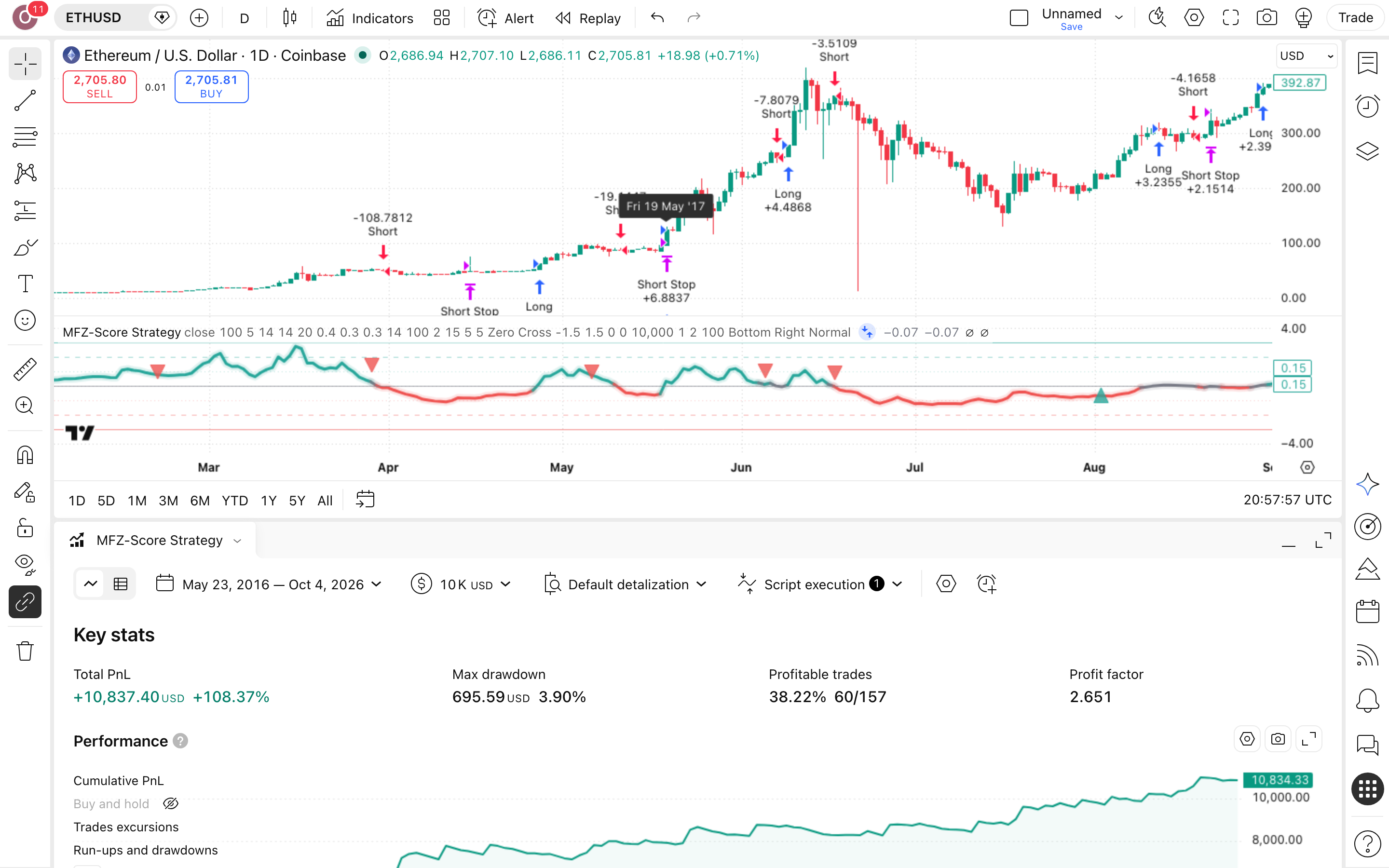Viewport: 1389px width, 868px height.
Task: Toggle magnet mode on
Action: point(25,455)
